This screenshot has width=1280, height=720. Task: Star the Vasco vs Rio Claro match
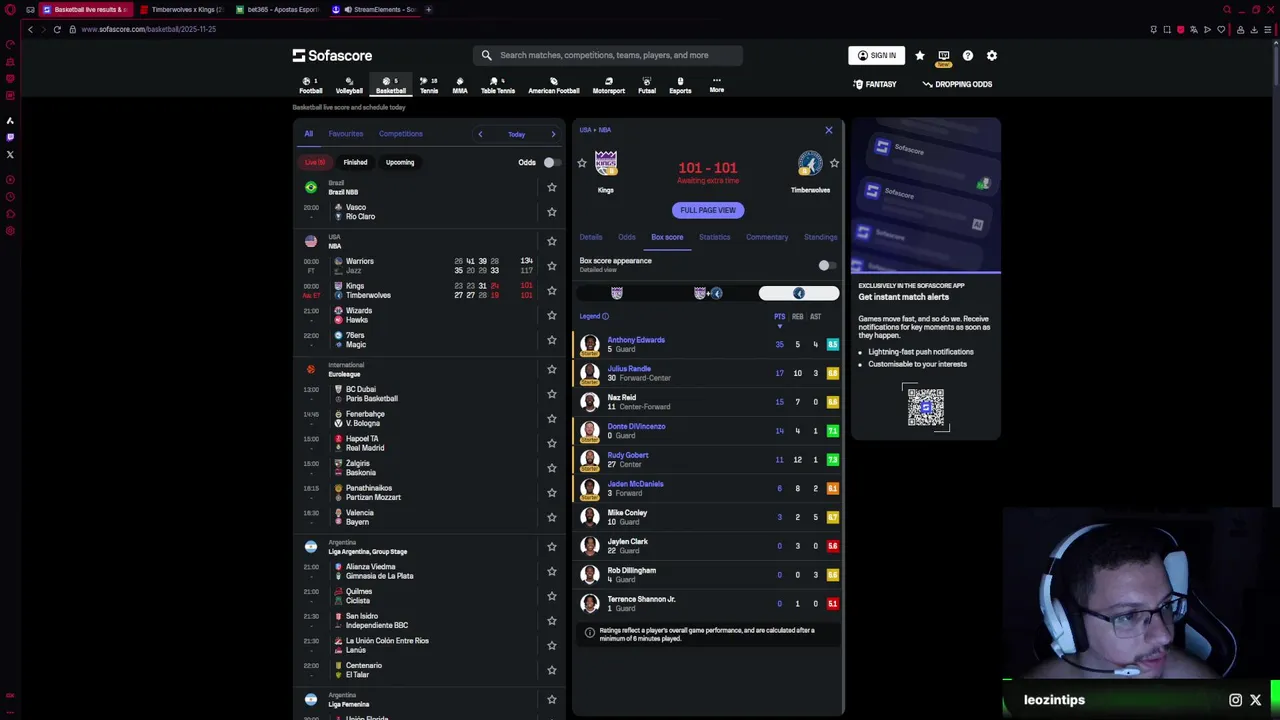click(551, 212)
